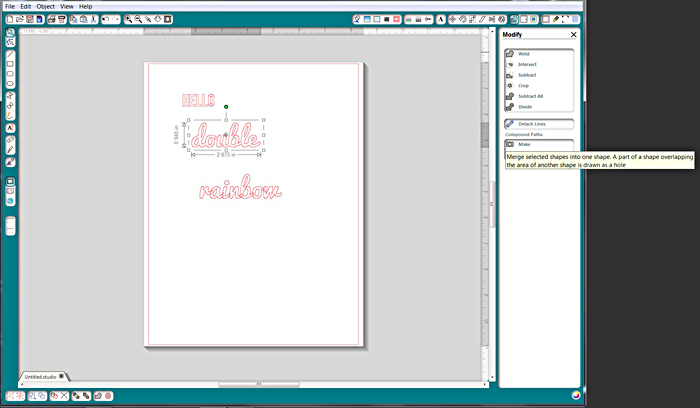
Task: Click the Detach Lines button
Action: 539,124
